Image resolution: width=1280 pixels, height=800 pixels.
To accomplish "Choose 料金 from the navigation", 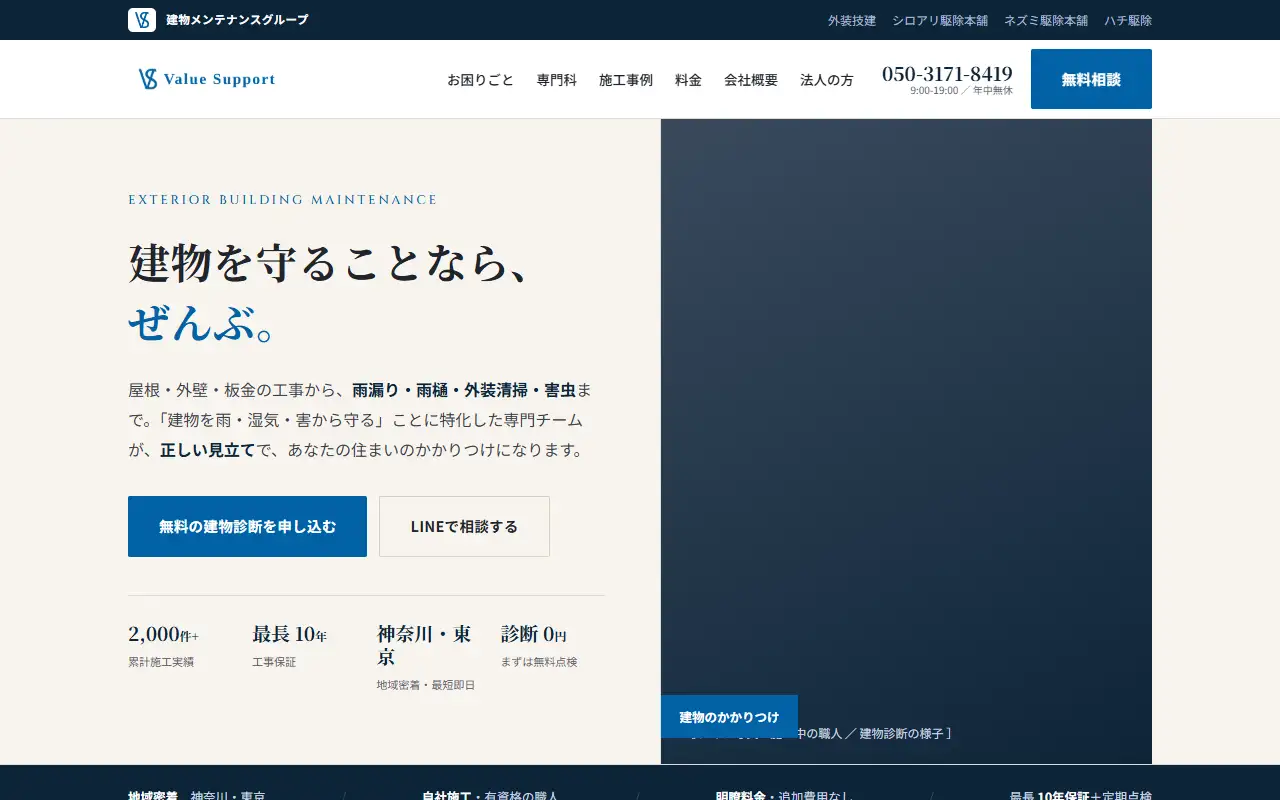I will [688, 80].
